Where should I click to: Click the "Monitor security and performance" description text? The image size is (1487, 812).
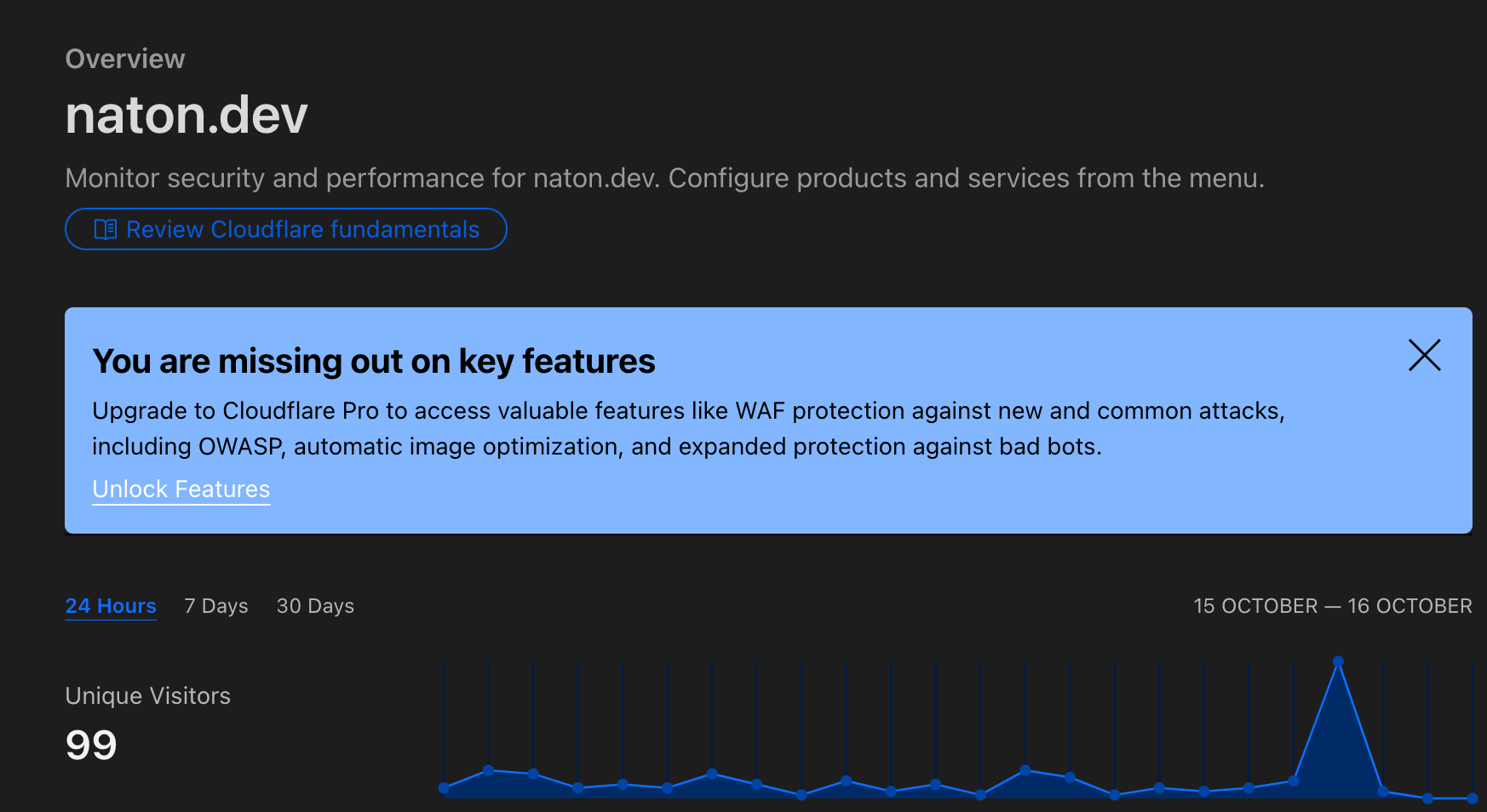click(x=664, y=179)
